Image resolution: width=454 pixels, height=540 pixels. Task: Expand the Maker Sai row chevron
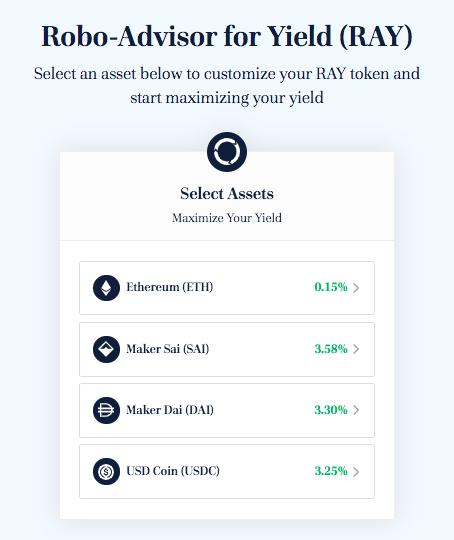[x=356, y=349]
